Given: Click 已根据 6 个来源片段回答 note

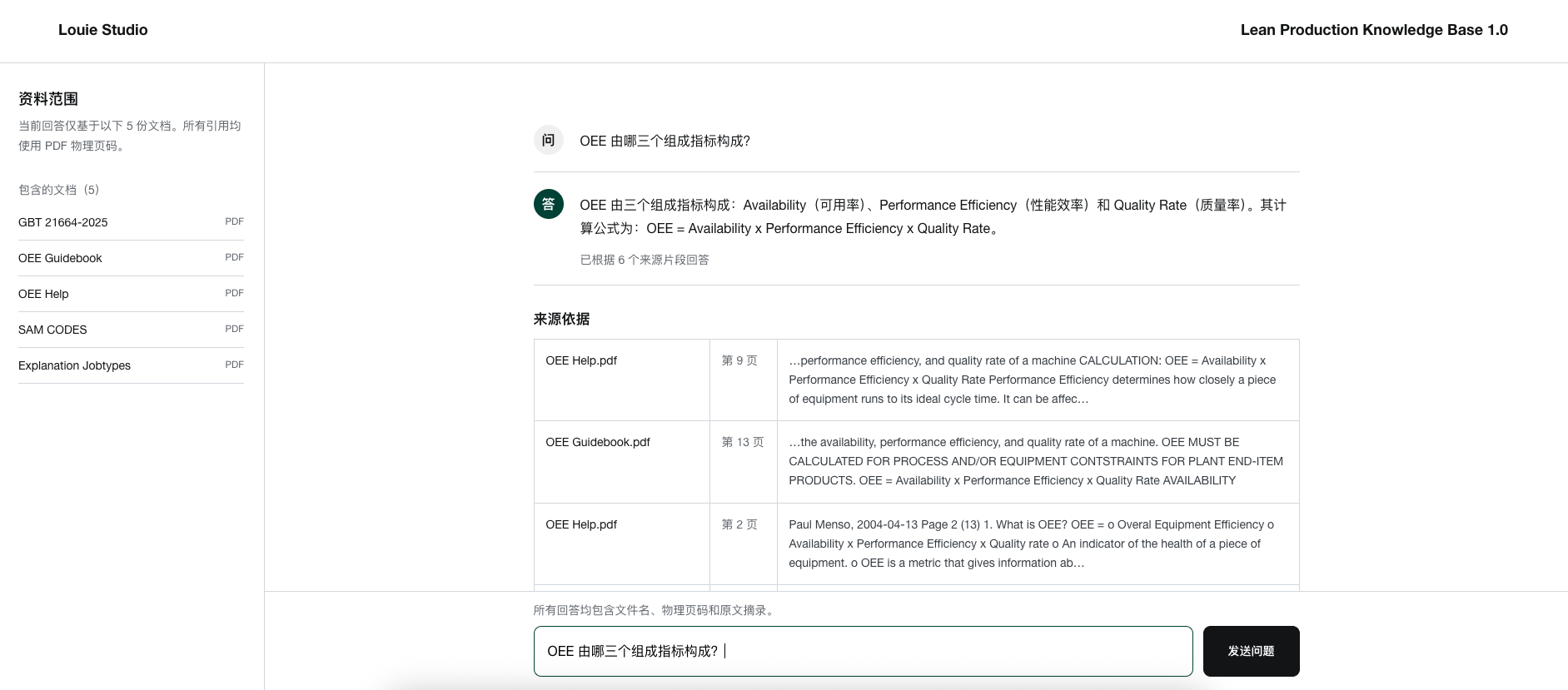Looking at the screenshot, I should point(645,260).
